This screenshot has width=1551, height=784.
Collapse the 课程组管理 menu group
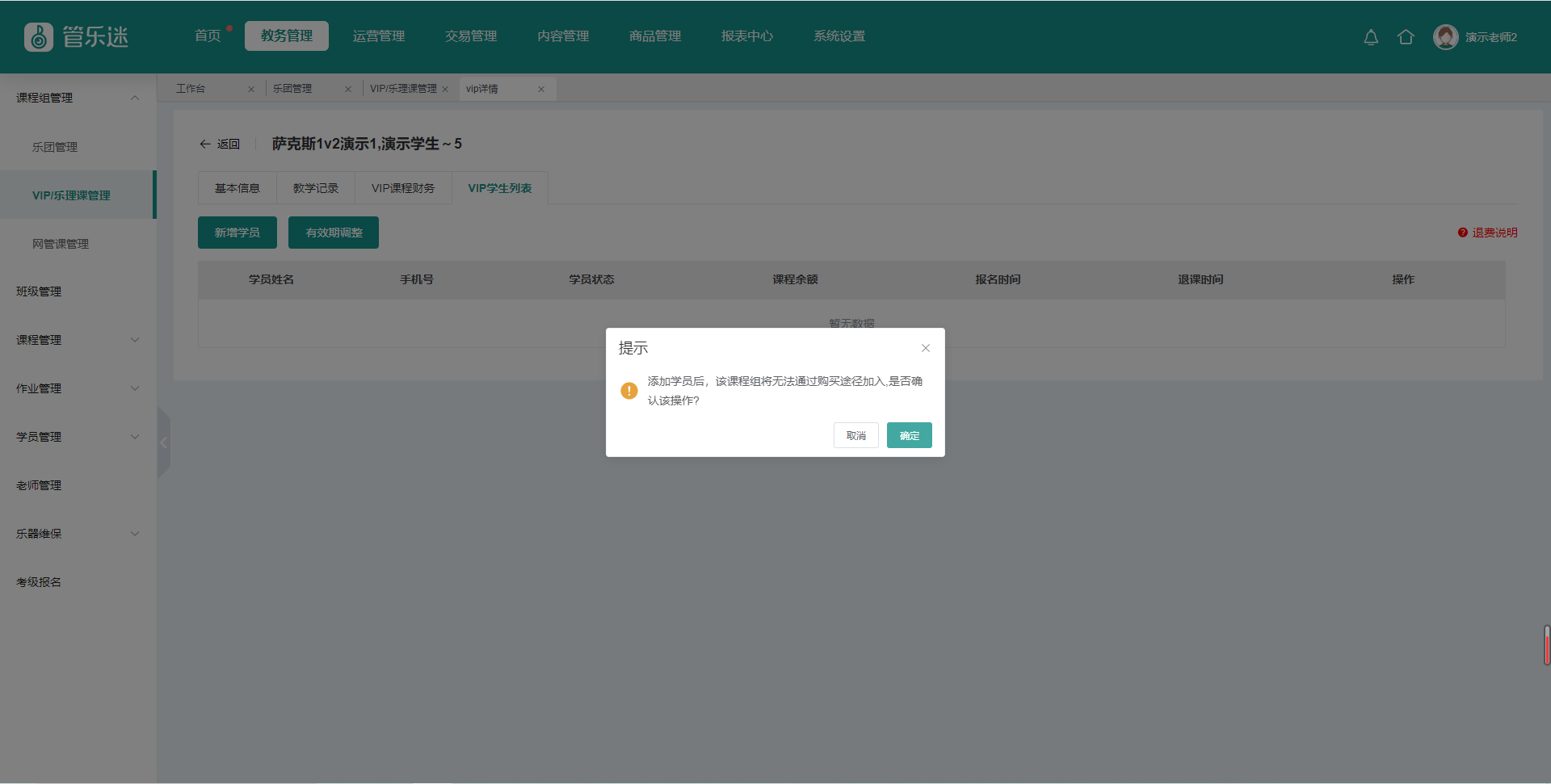[x=135, y=98]
